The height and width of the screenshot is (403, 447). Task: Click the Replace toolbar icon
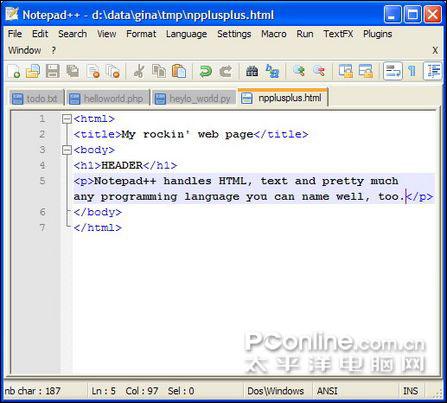pyautogui.click(x=272, y=71)
